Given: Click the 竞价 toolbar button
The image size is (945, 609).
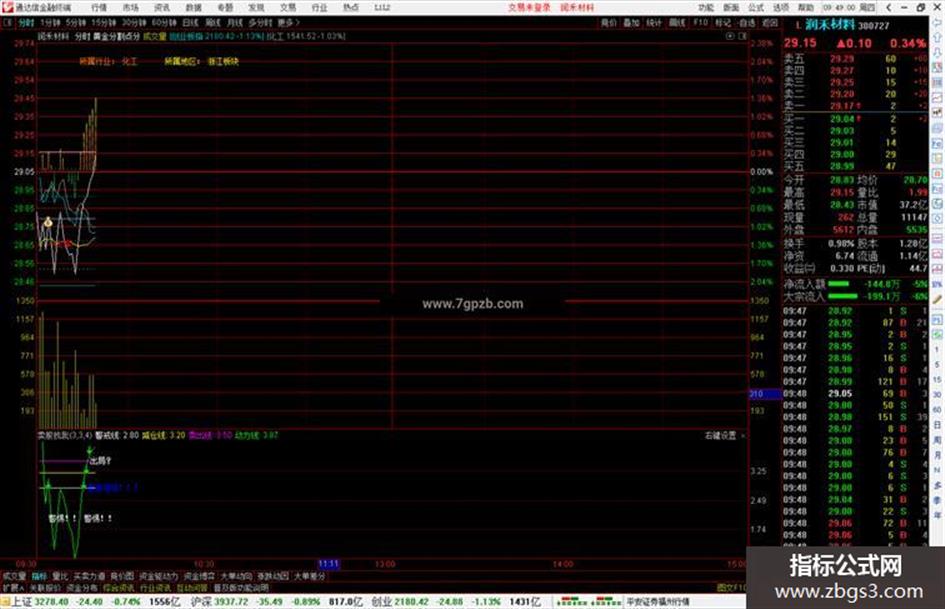Looking at the screenshot, I should tap(609, 22).
